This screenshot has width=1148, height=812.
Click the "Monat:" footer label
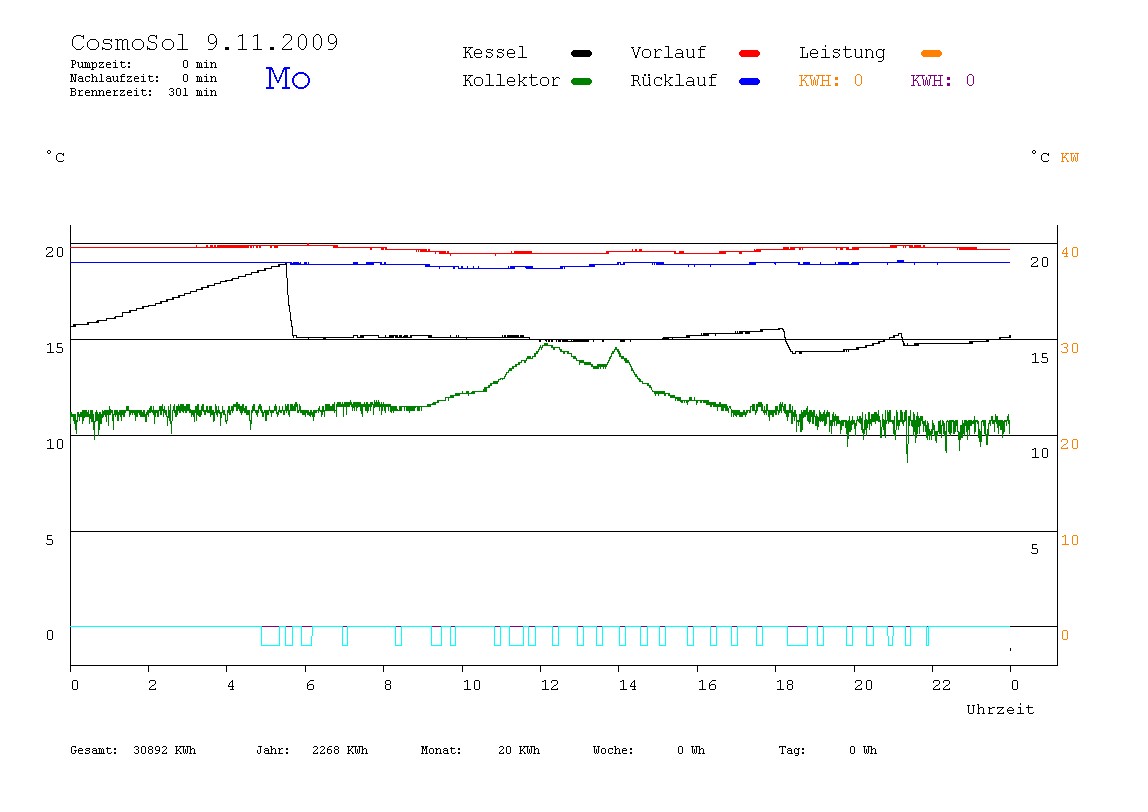tap(441, 750)
